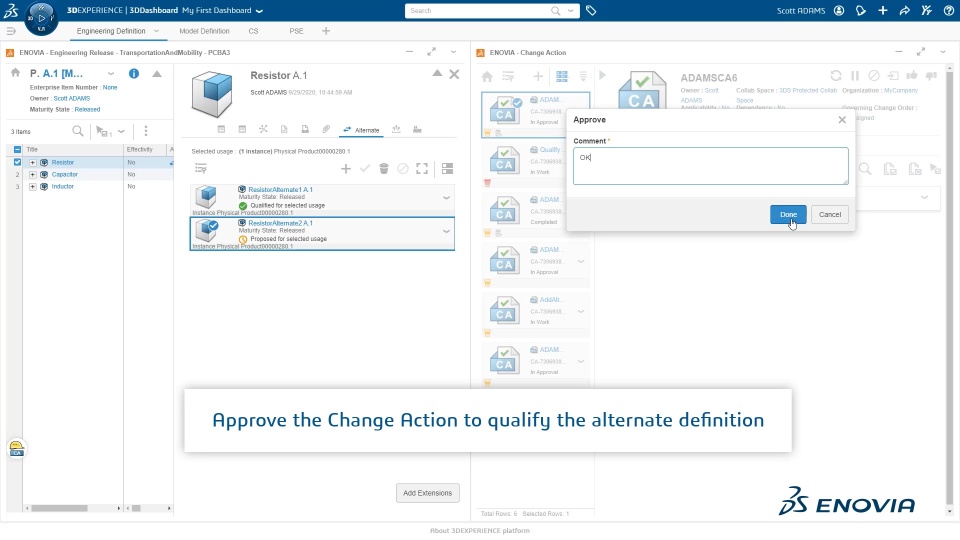Click Cancel in the Approve dialog
This screenshot has height=540, width=960.
coord(830,214)
